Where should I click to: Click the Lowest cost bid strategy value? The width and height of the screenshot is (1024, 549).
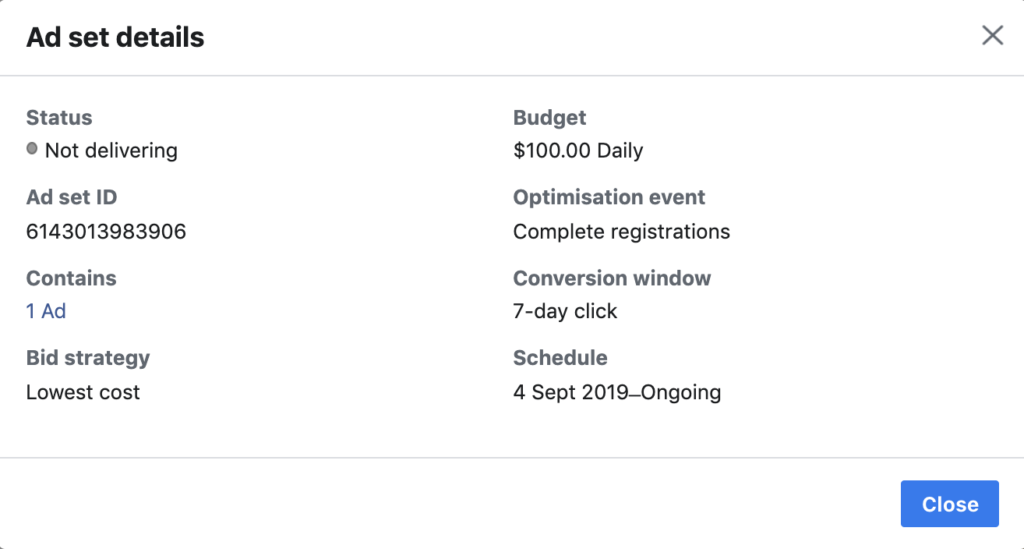83,391
